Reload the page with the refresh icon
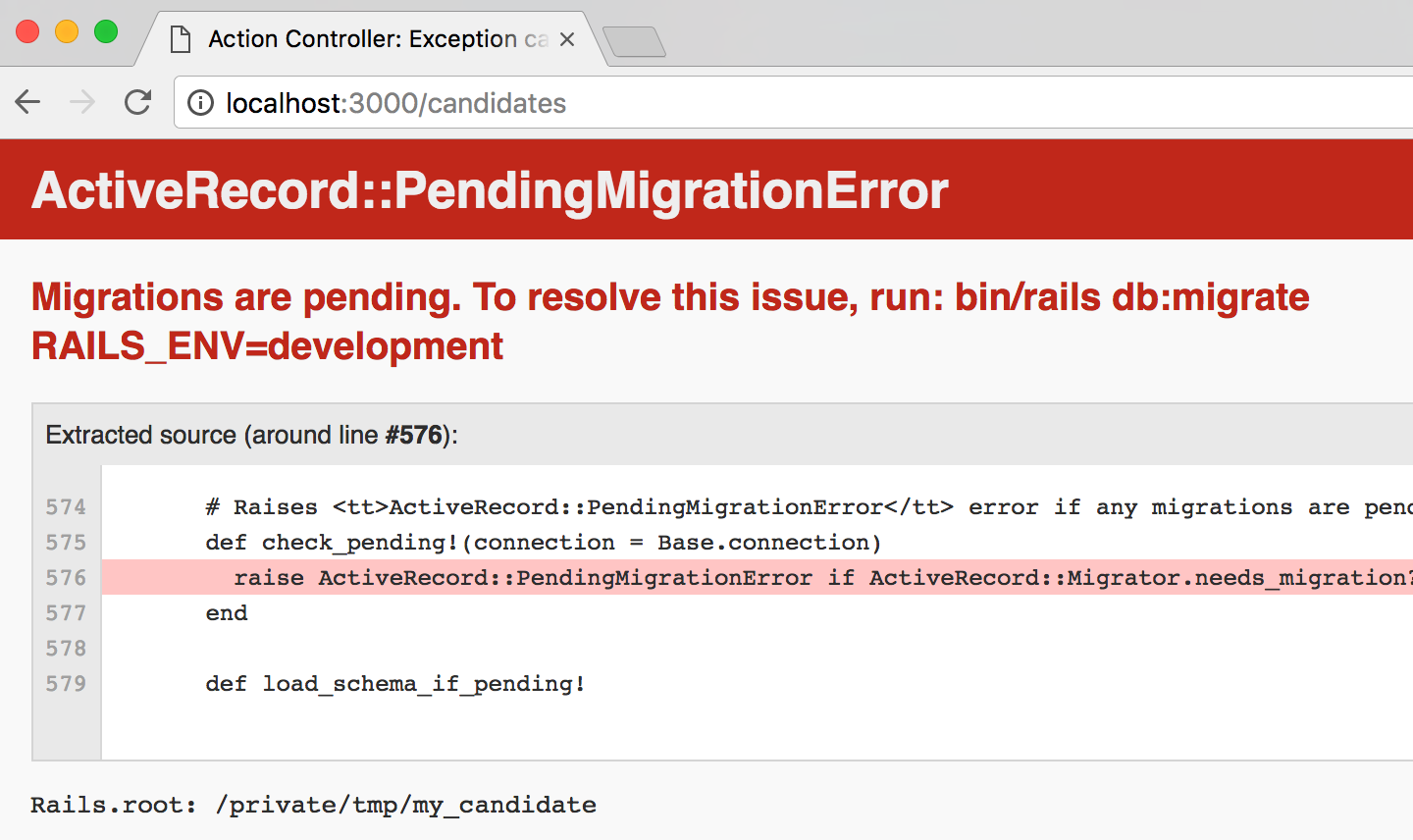Screen dimensions: 1413x840 (x=138, y=102)
